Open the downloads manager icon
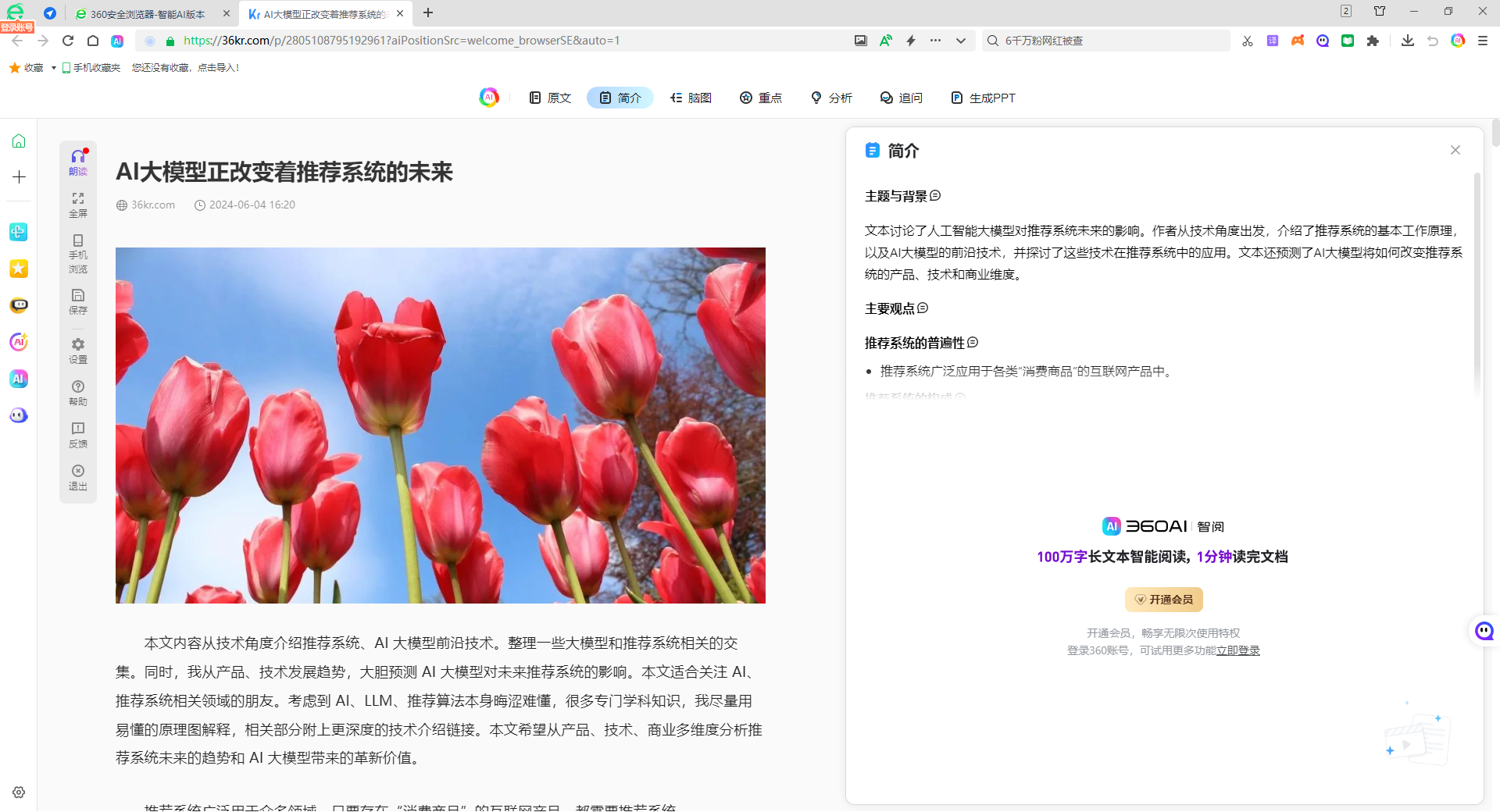Screen dimensions: 1500x812 pos(1408,41)
